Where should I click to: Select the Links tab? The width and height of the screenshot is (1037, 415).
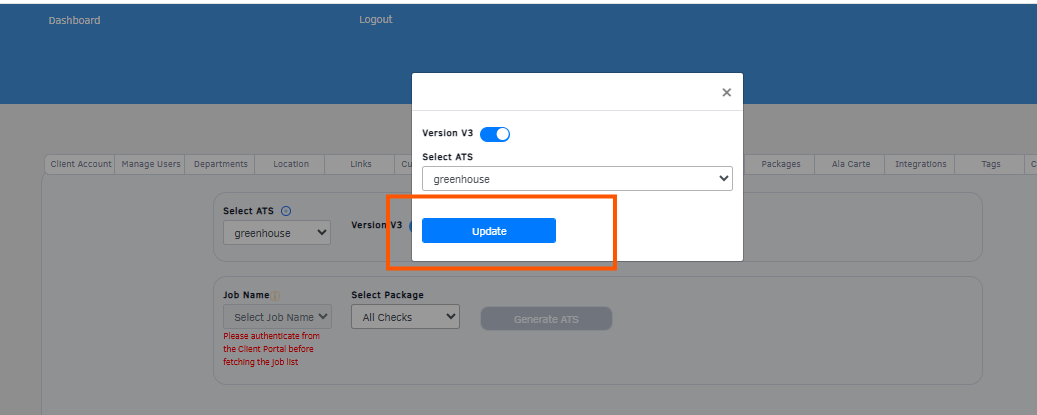tap(360, 164)
